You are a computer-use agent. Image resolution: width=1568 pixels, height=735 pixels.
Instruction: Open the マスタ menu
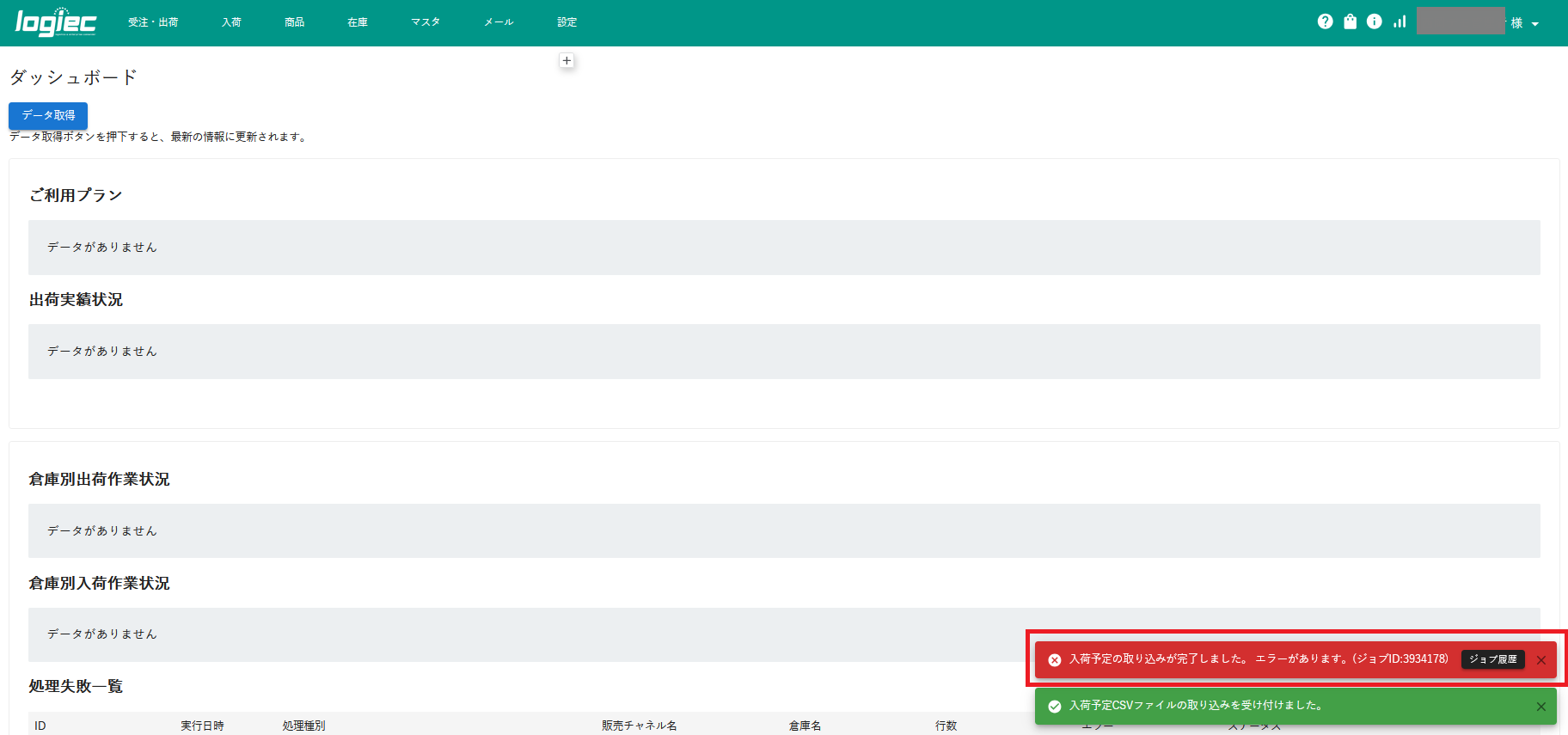tap(426, 22)
